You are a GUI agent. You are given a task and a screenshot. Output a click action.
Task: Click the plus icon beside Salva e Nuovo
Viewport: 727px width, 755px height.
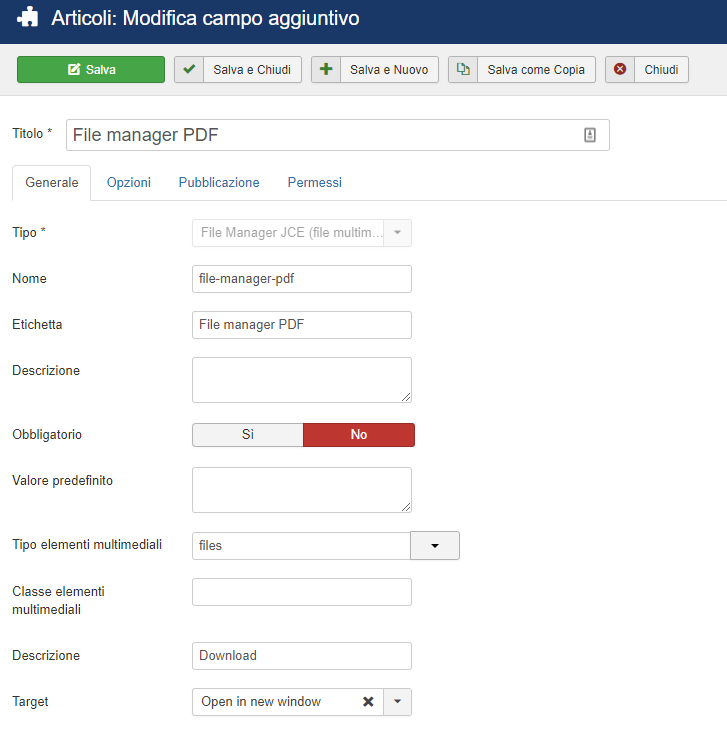click(x=326, y=69)
